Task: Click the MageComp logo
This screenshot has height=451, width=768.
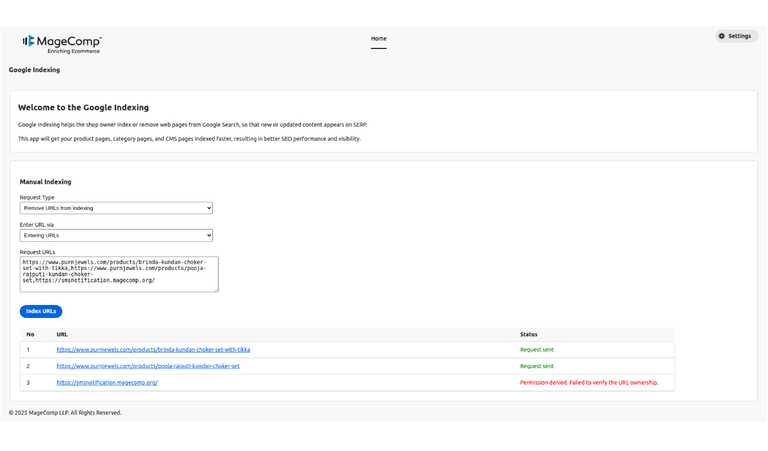Action: (62, 43)
